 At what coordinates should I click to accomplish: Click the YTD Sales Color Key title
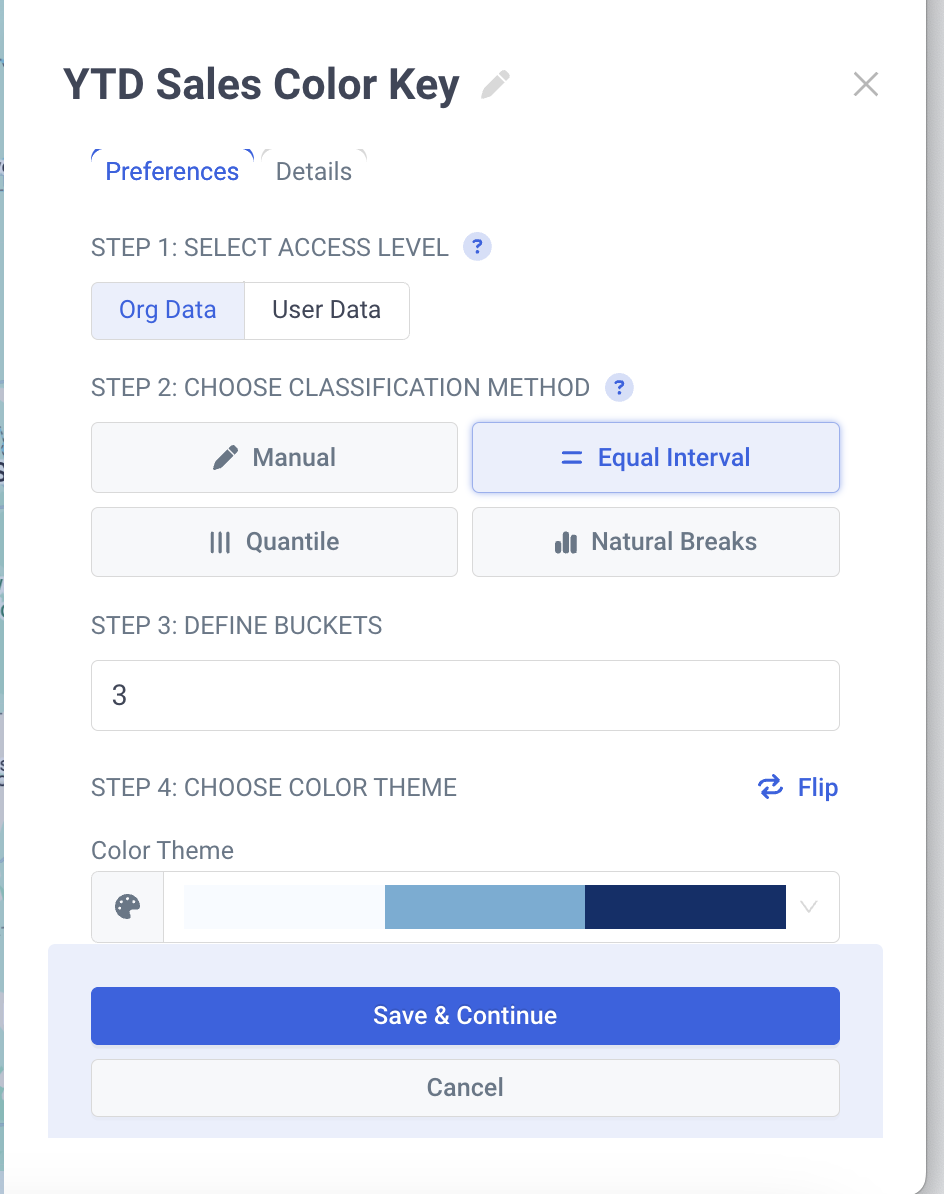point(261,85)
